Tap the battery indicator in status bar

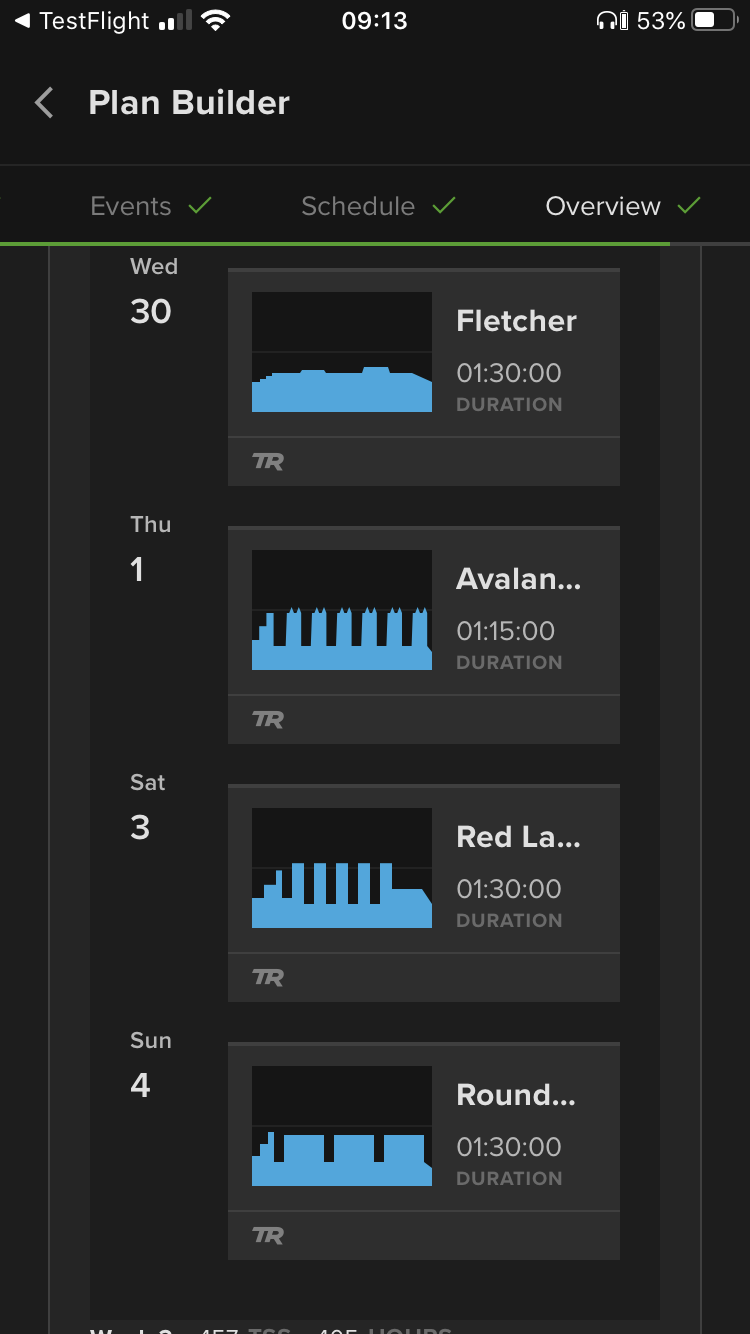(x=714, y=21)
